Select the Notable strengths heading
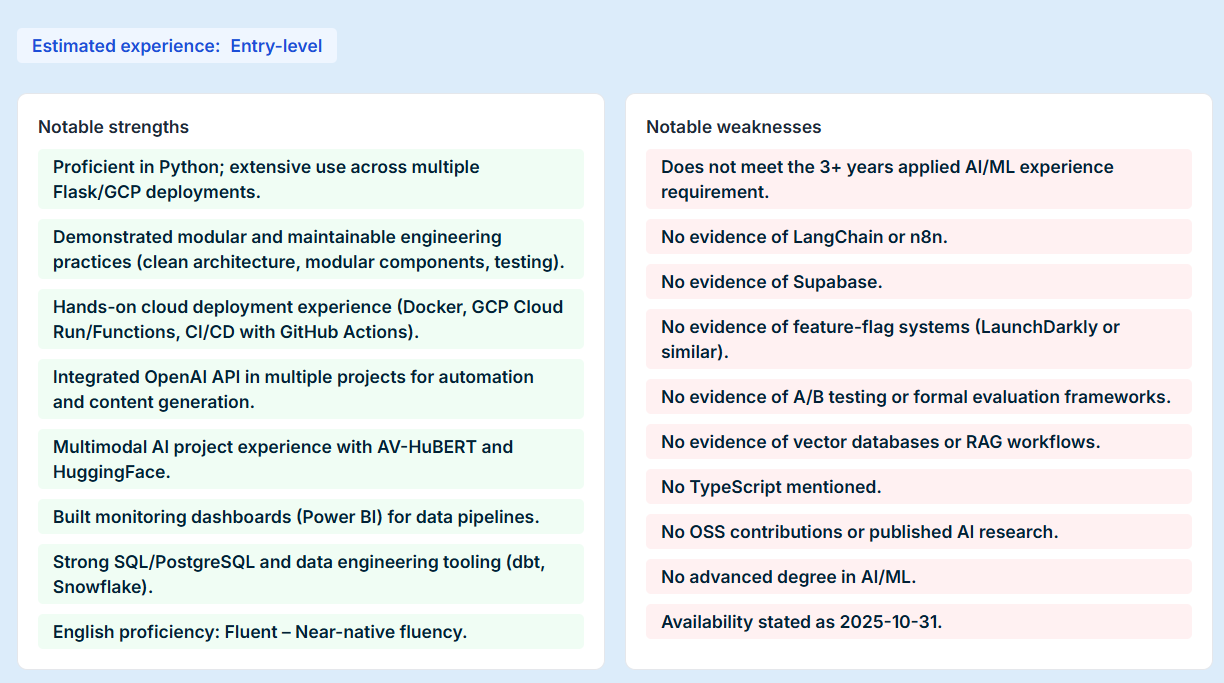 click(113, 127)
